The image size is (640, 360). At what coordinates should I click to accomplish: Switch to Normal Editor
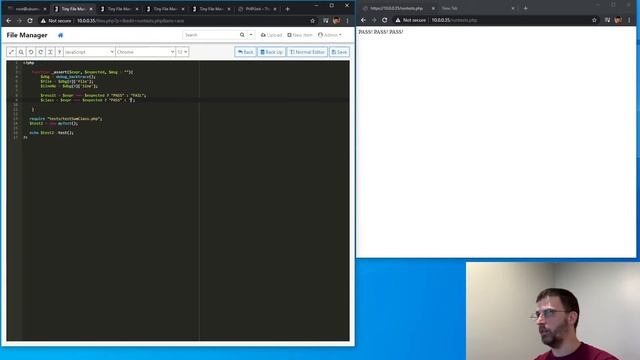pos(307,52)
